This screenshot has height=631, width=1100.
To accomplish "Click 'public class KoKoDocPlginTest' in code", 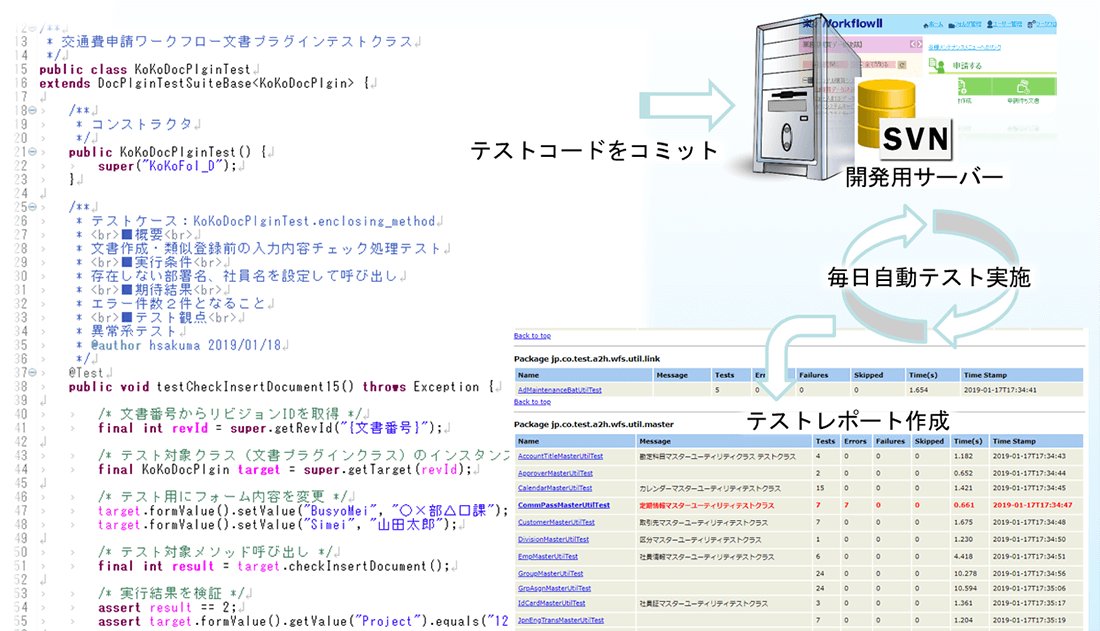I will (145, 69).
